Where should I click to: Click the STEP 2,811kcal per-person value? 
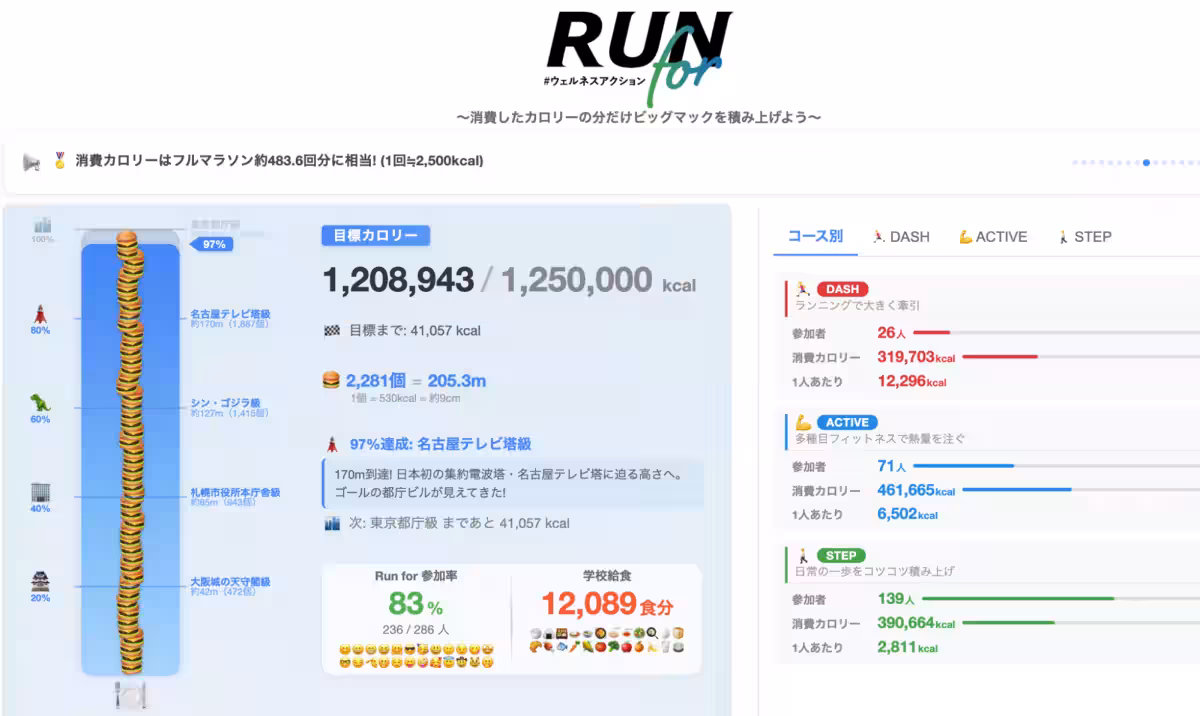tap(907, 647)
